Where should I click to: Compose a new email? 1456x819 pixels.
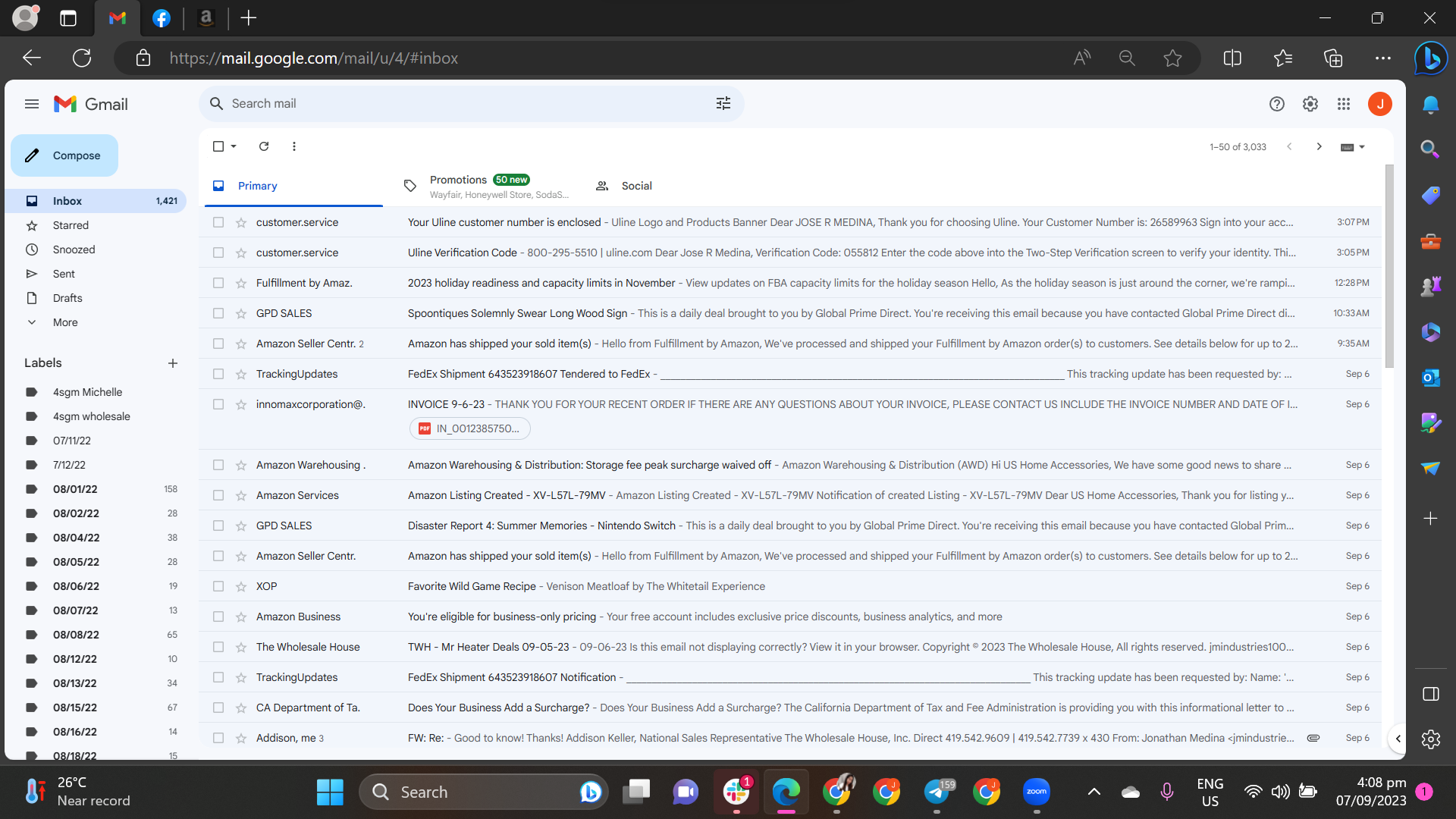[x=64, y=155]
